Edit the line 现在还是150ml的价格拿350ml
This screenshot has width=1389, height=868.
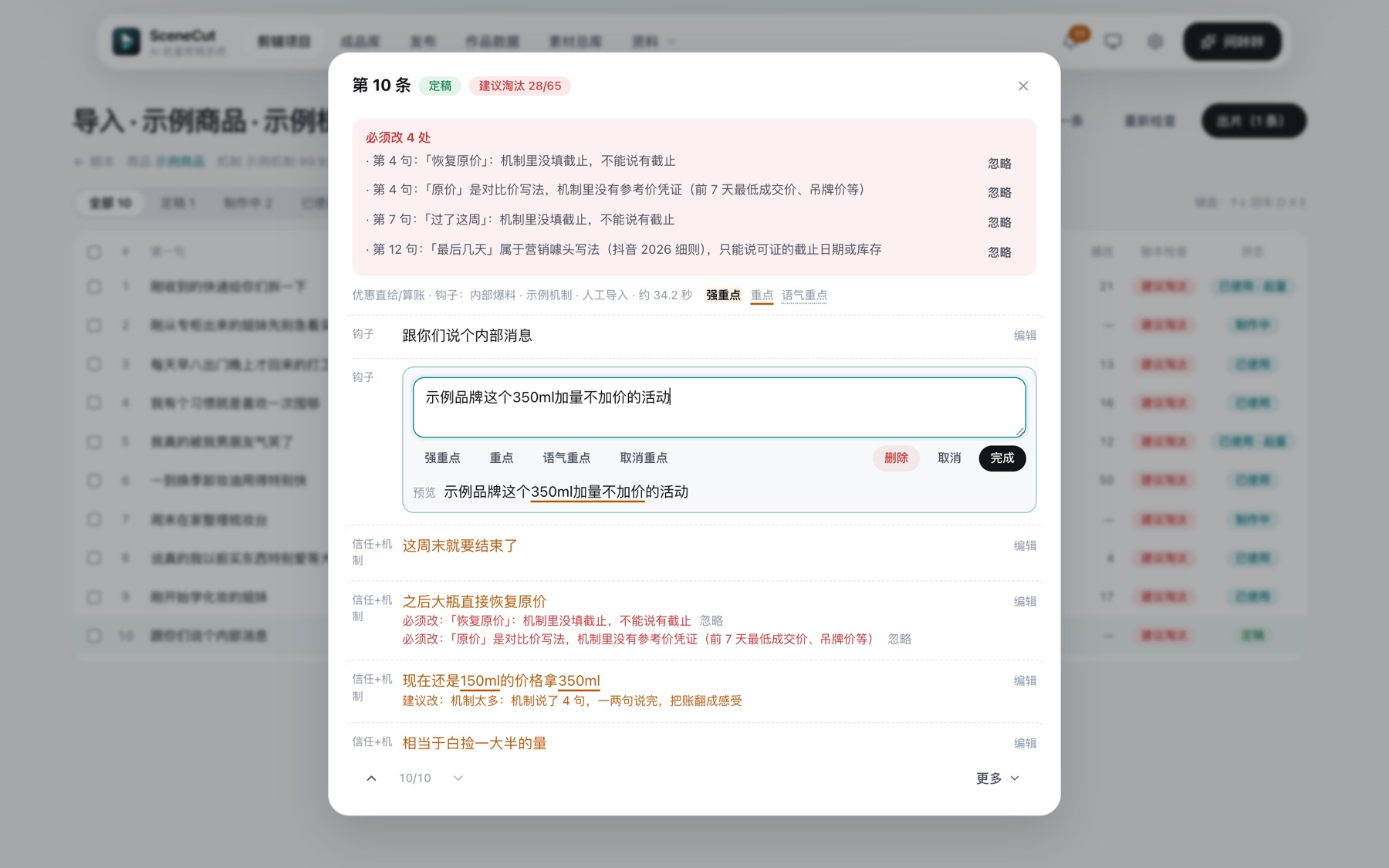1025,681
